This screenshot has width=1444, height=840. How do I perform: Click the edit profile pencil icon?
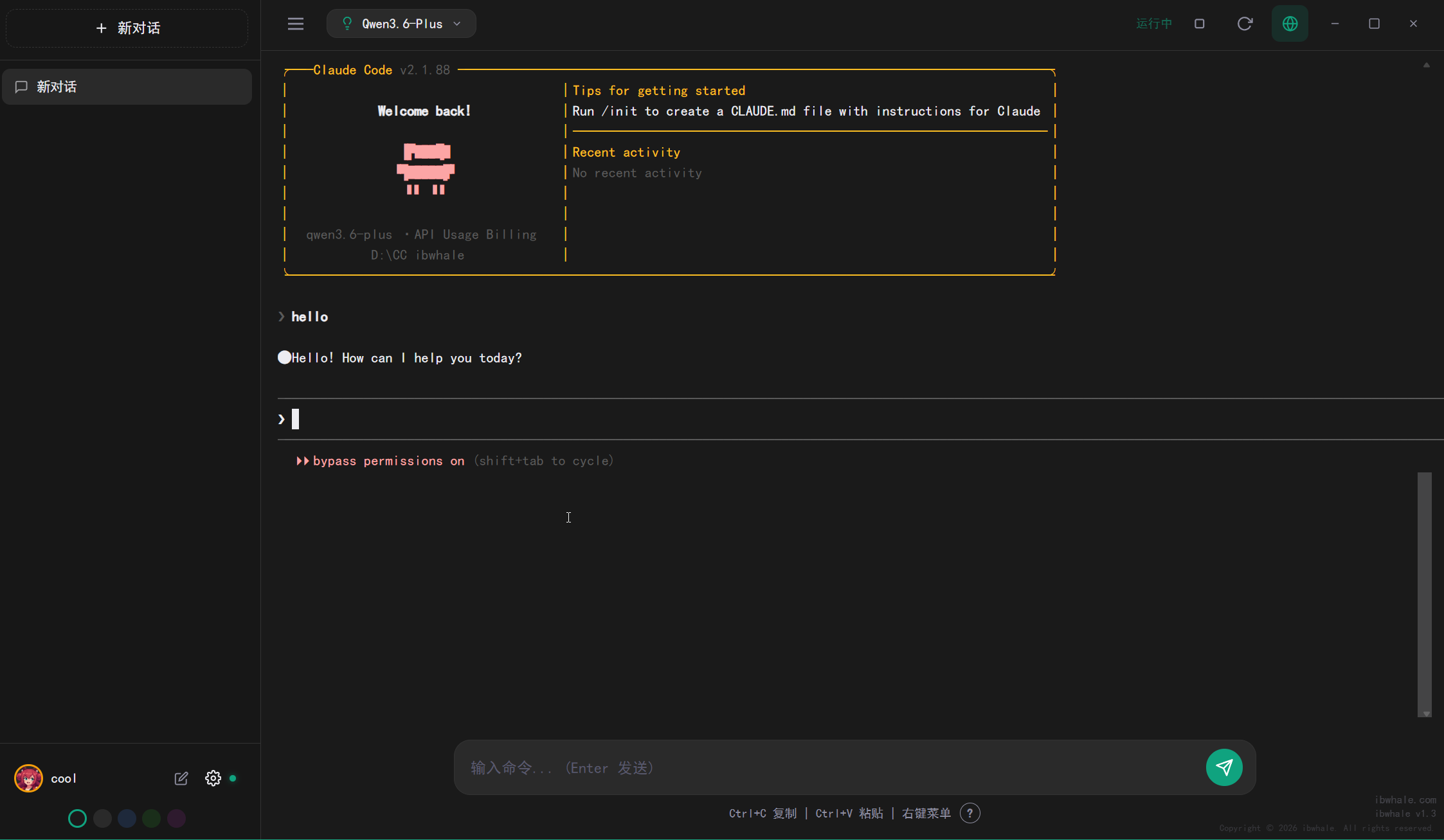(x=181, y=778)
